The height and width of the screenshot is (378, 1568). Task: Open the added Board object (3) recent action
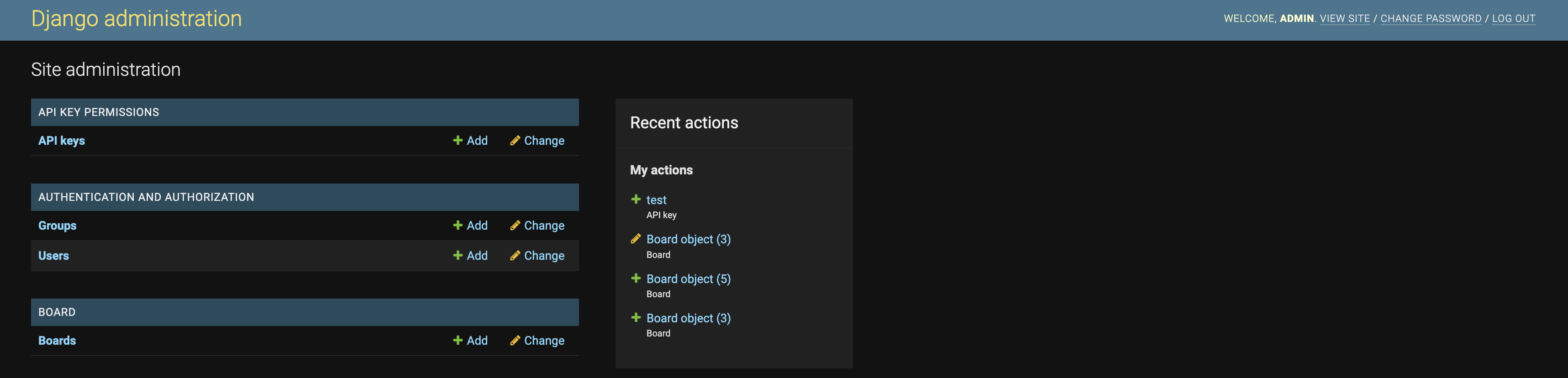689,318
